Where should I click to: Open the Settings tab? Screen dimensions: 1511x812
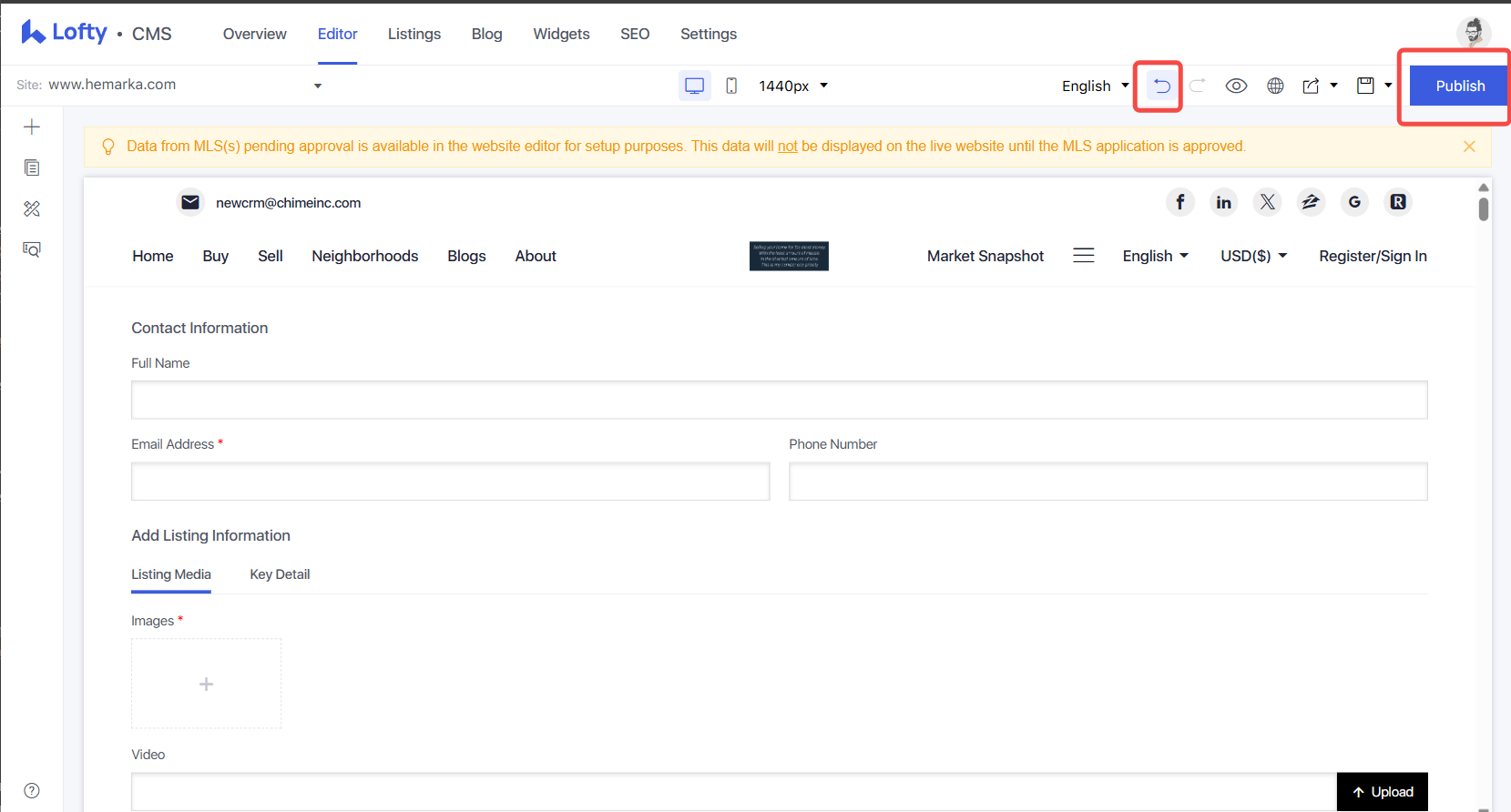[x=709, y=34]
